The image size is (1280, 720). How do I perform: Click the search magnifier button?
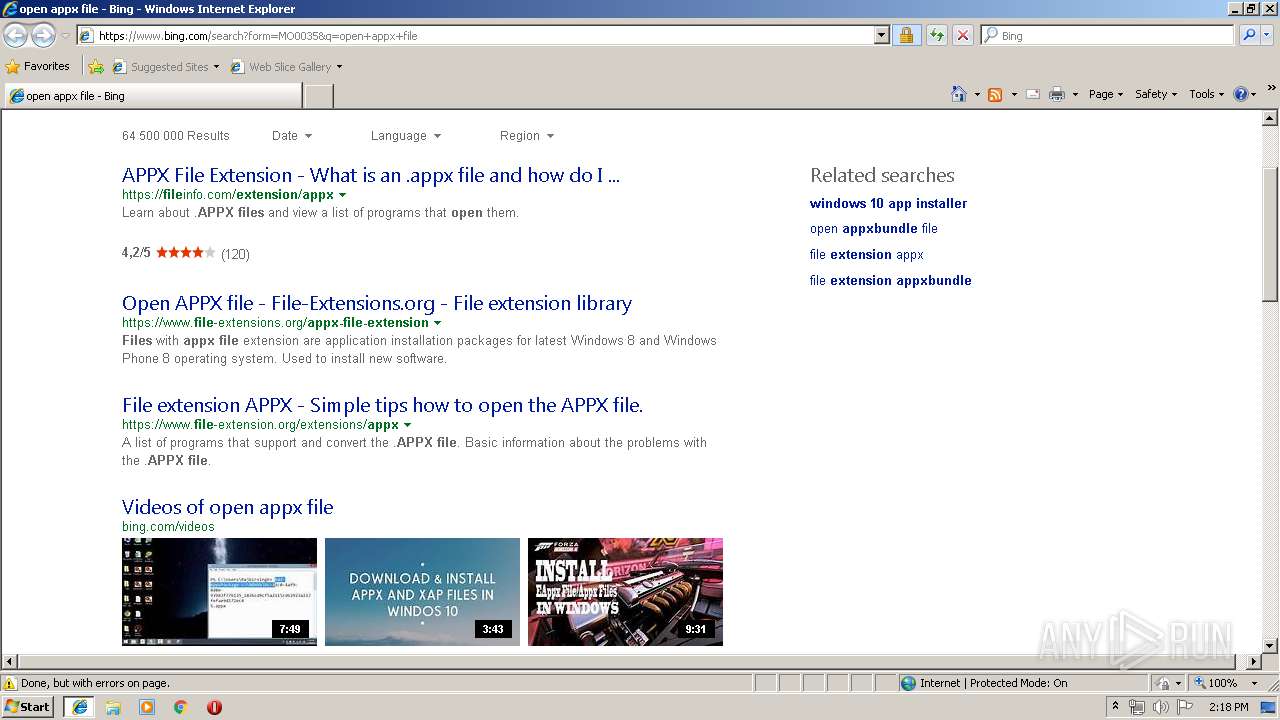pyautogui.click(x=1248, y=35)
